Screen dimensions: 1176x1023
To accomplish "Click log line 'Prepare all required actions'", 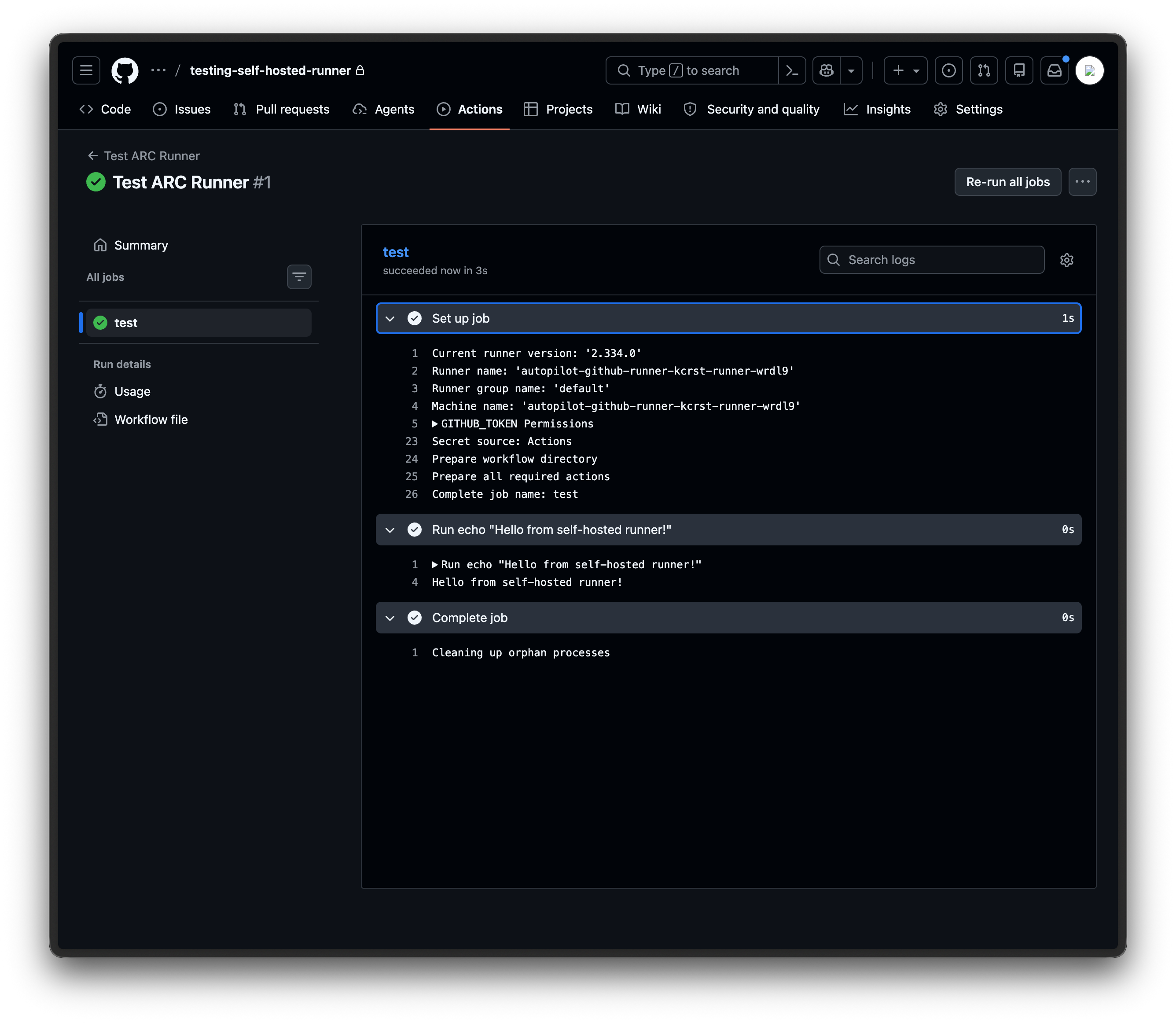I will click(x=521, y=476).
